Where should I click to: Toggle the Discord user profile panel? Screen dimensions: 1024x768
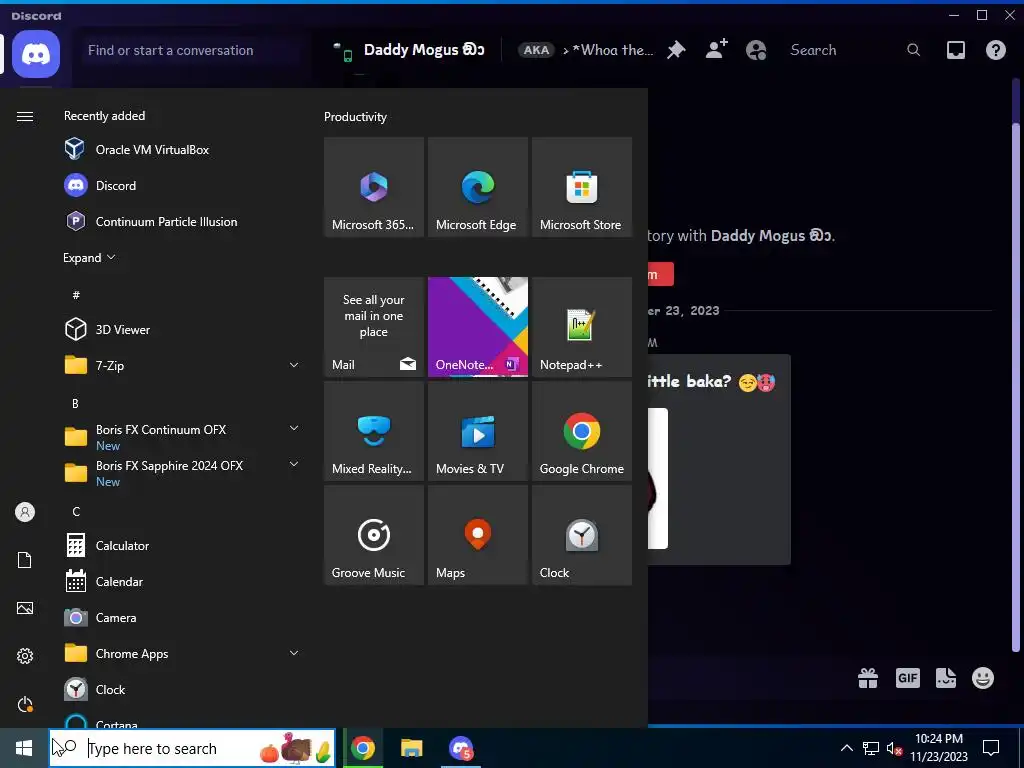point(756,50)
